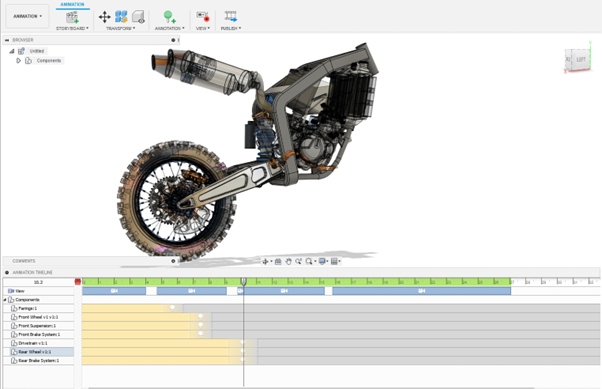
Task: Open the Publish menu
Action: (231, 28)
